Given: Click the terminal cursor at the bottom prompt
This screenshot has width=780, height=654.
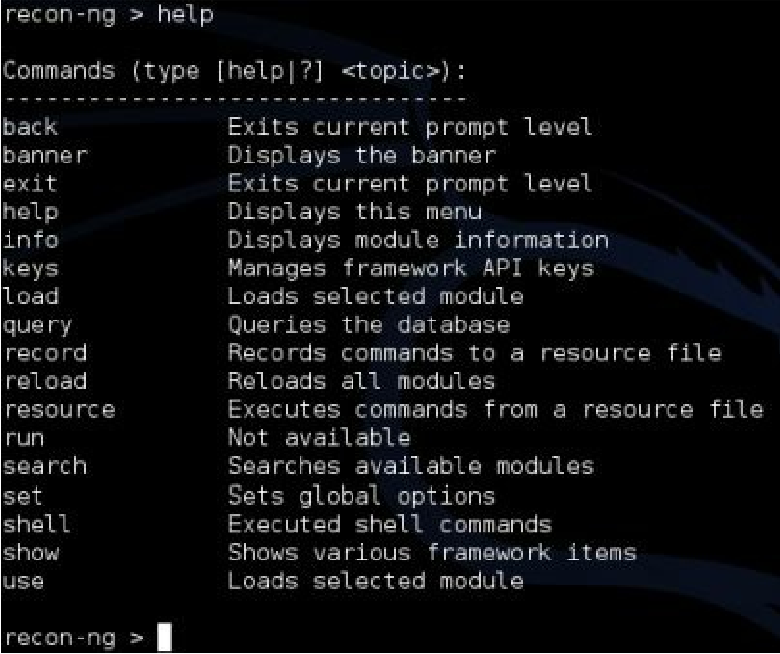Looking at the screenshot, I should tap(164, 636).
